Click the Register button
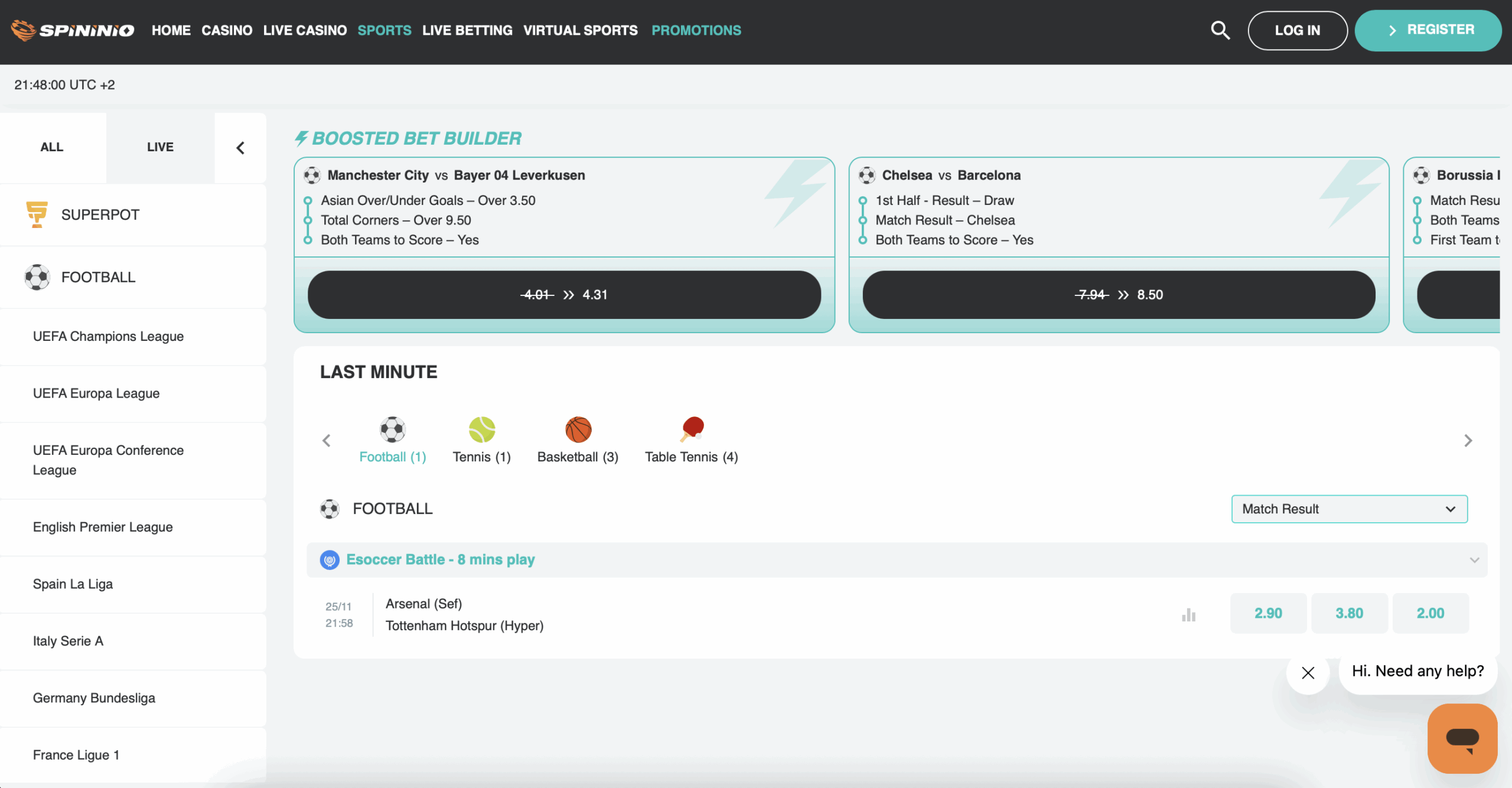1512x788 pixels. pyautogui.click(x=1428, y=30)
